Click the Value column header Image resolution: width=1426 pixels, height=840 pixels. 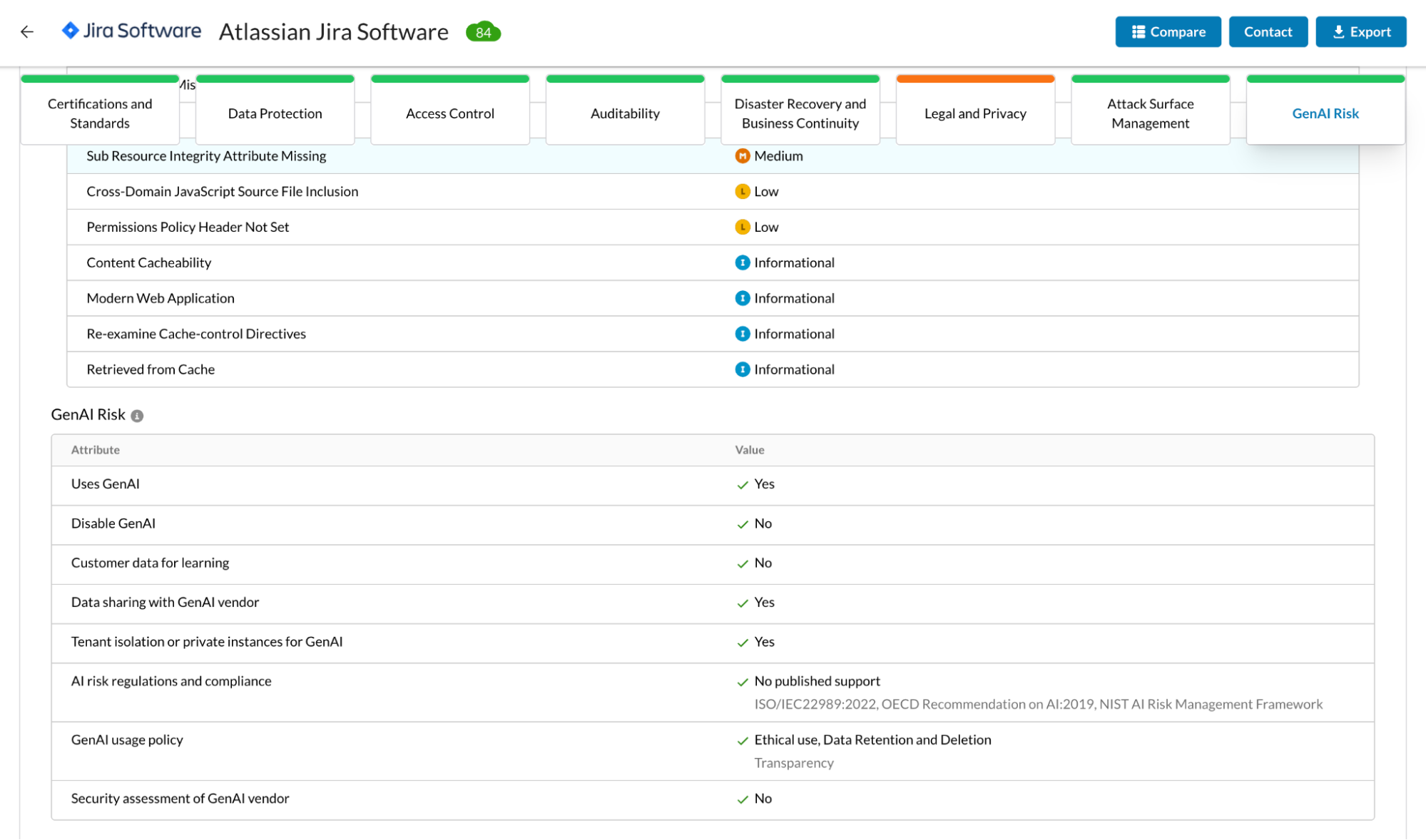(750, 450)
